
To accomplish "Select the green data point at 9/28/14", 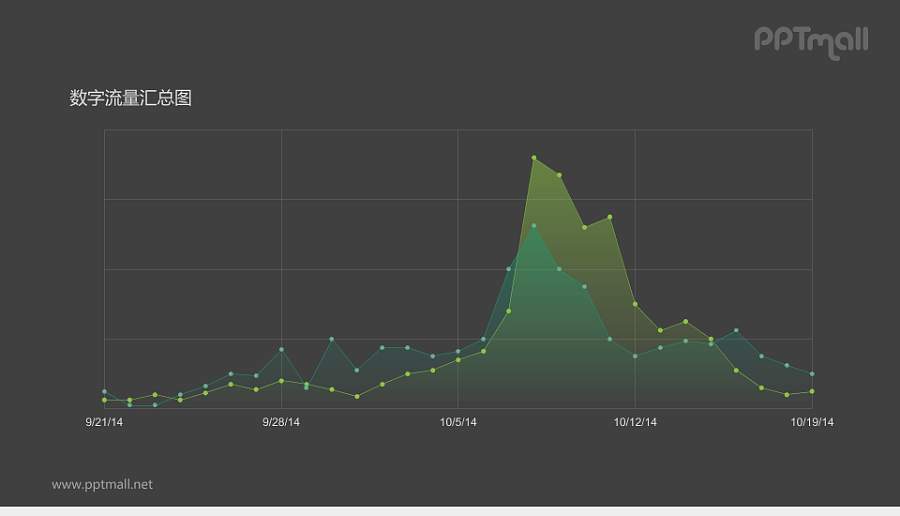I will click(281, 381).
